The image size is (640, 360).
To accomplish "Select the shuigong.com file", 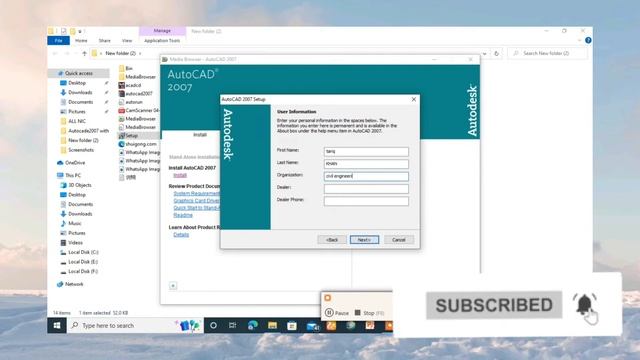I will coord(140,144).
